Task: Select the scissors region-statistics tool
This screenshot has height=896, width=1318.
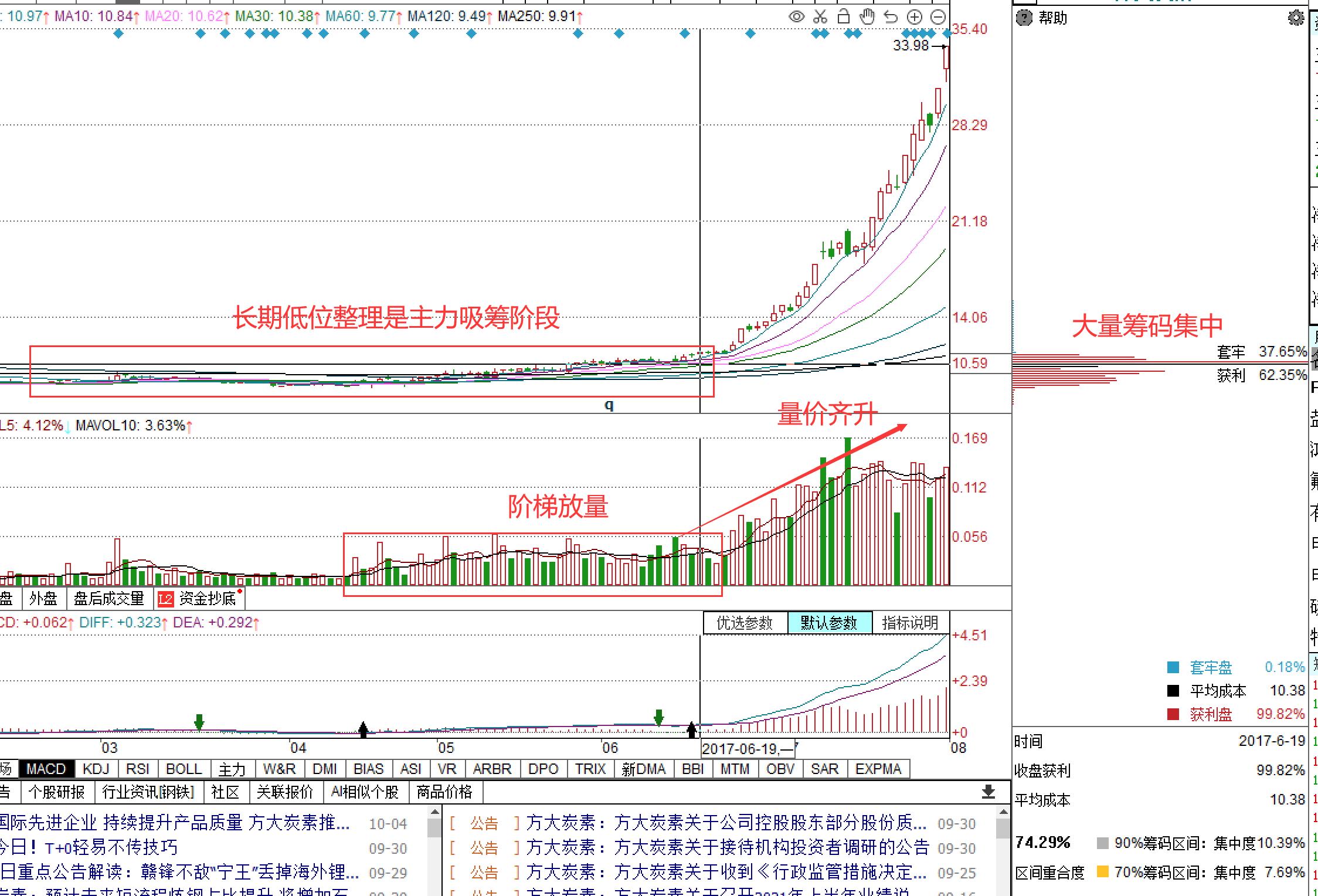Action: pos(819,17)
